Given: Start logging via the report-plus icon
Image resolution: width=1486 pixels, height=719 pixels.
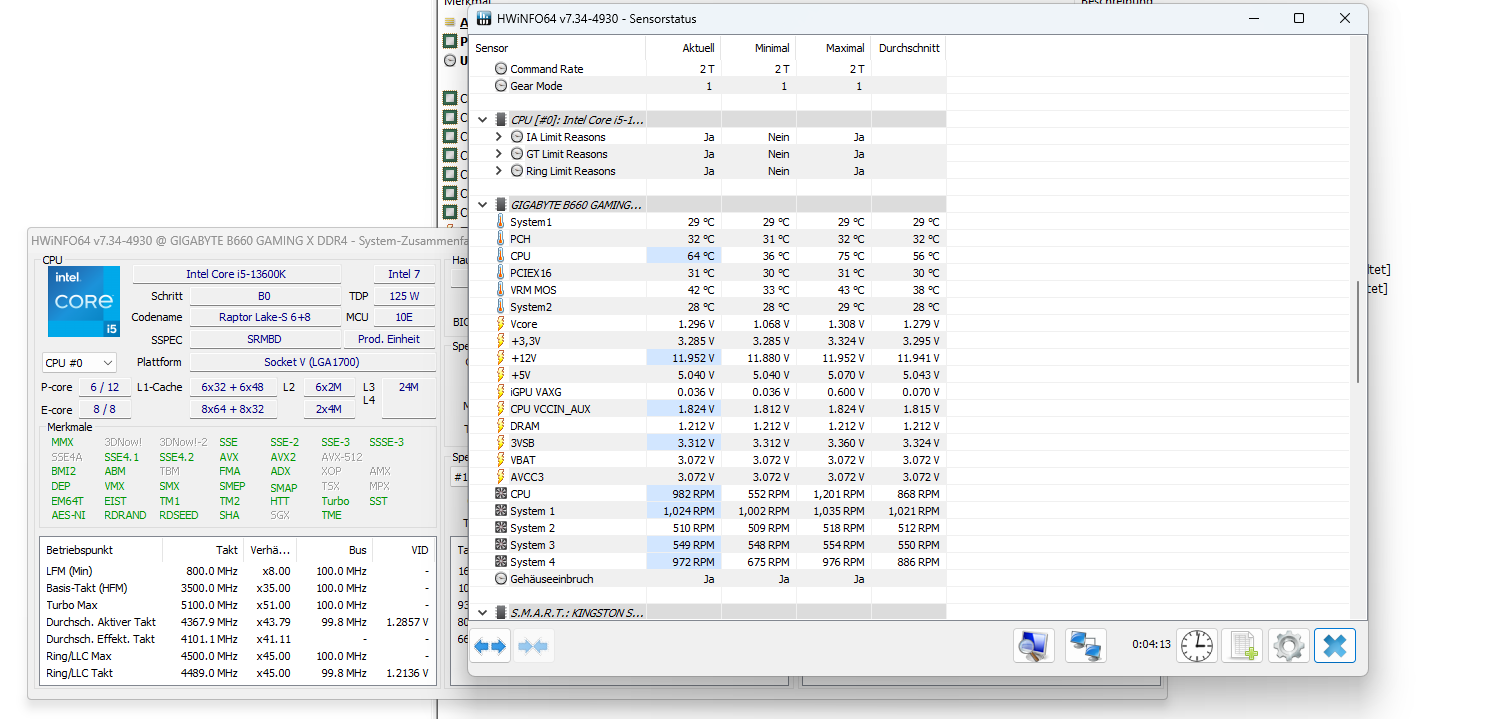Looking at the screenshot, I should pos(1241,646).
